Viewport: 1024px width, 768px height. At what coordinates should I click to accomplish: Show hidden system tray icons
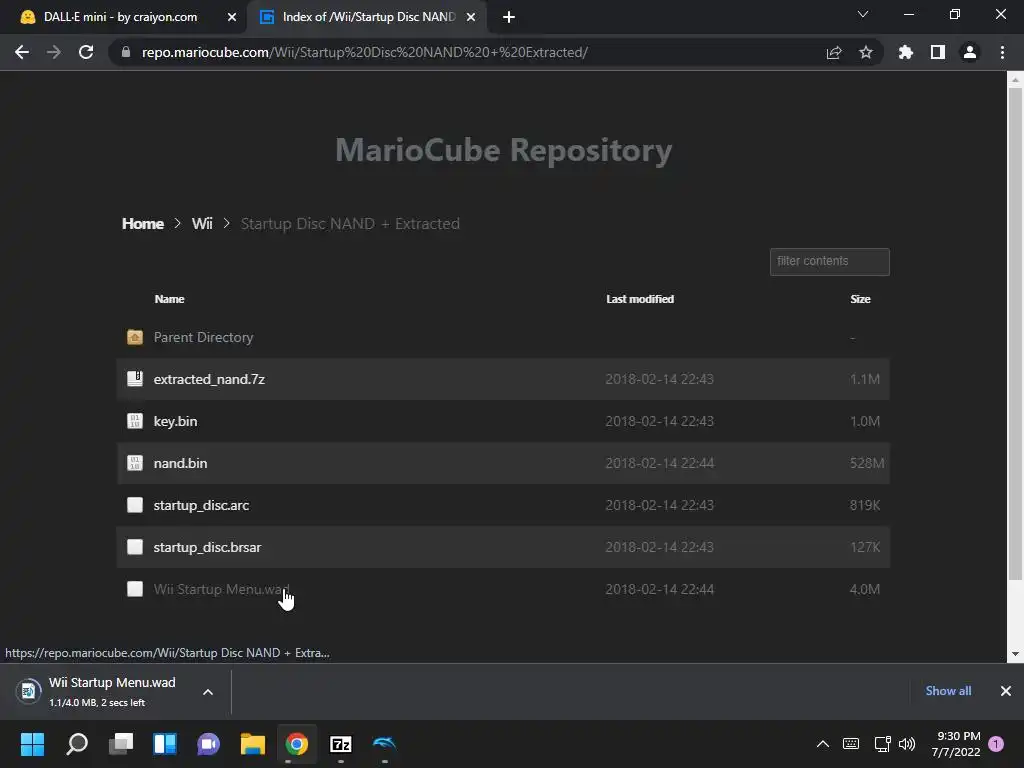point(823,744)
